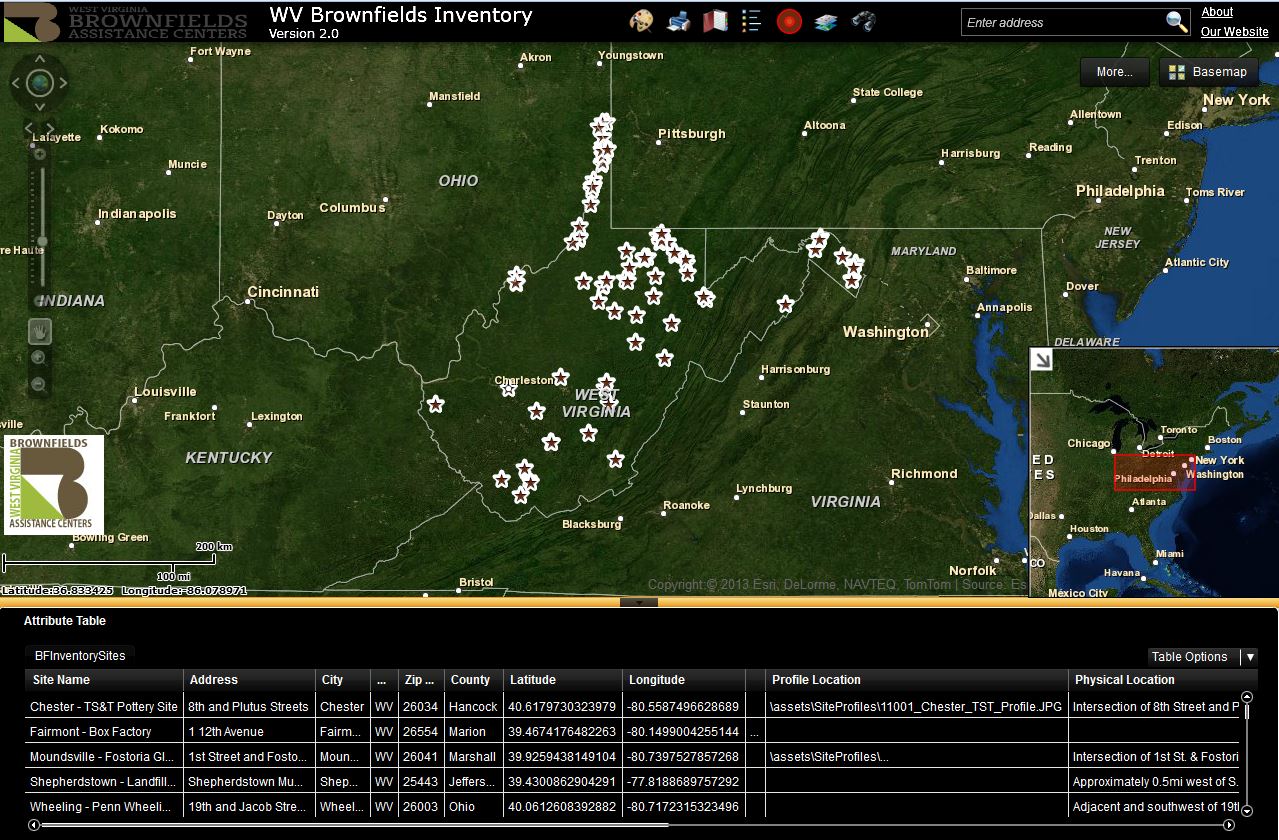This screenshot has width=1279, height=840.
Task: Open the Basemap selector
Action: 1208,72
